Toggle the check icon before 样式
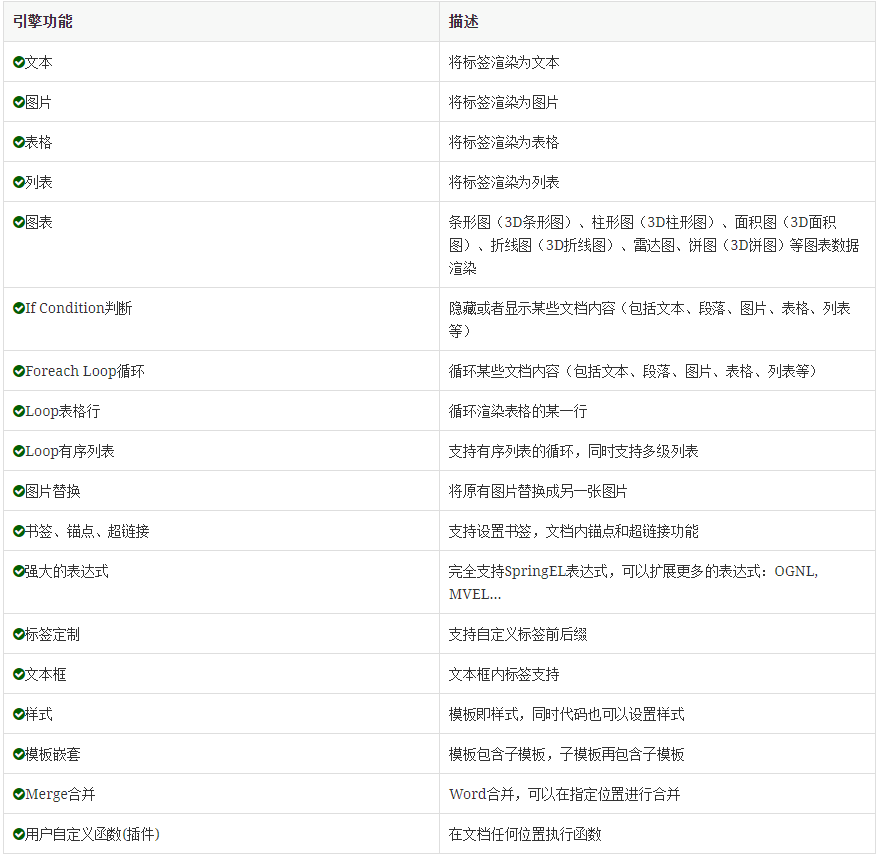The width and height of the screenshot is (881, 858). [21, 714]
